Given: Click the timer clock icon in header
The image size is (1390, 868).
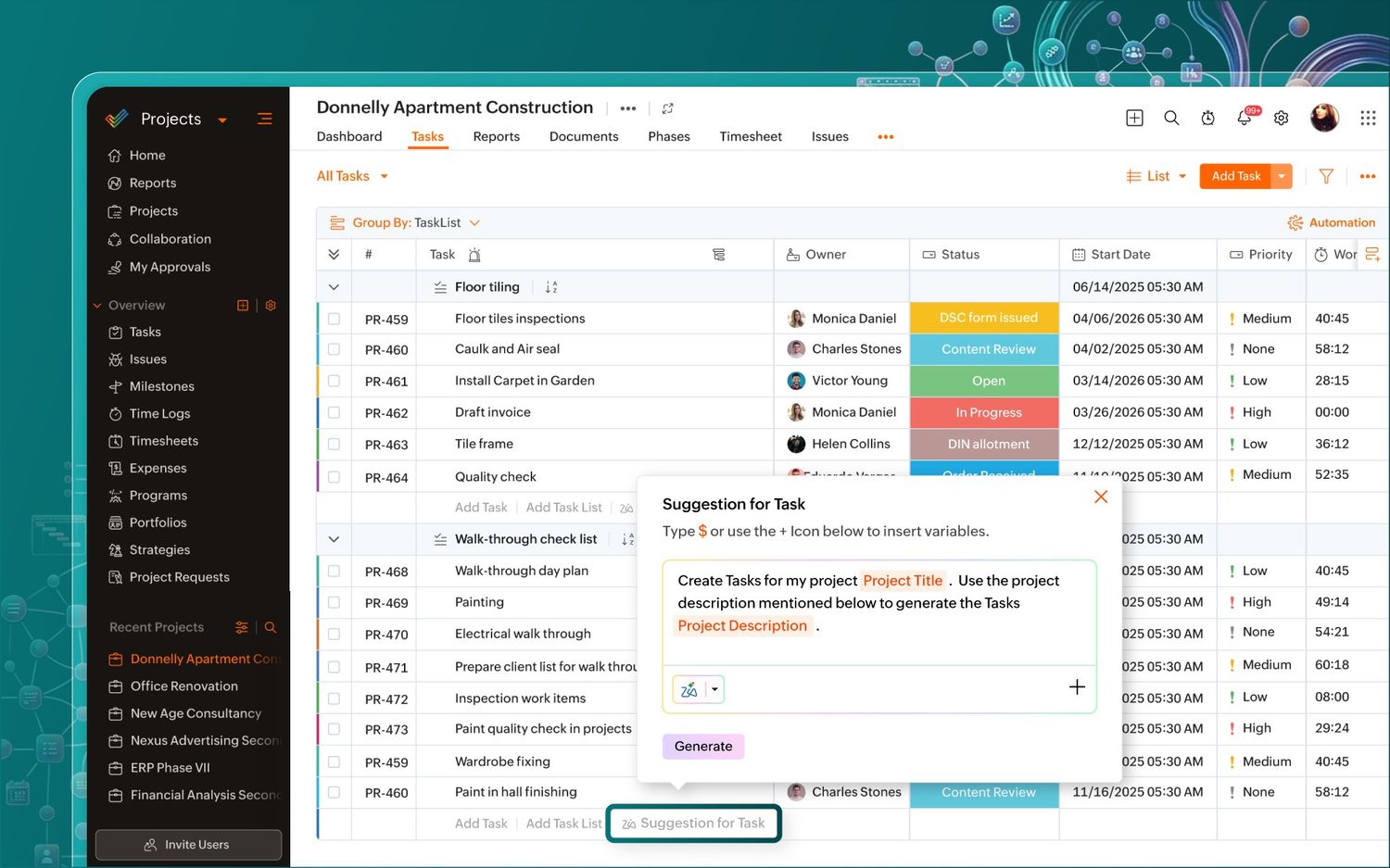Looking at the screenshot, I should (1207, 119).
